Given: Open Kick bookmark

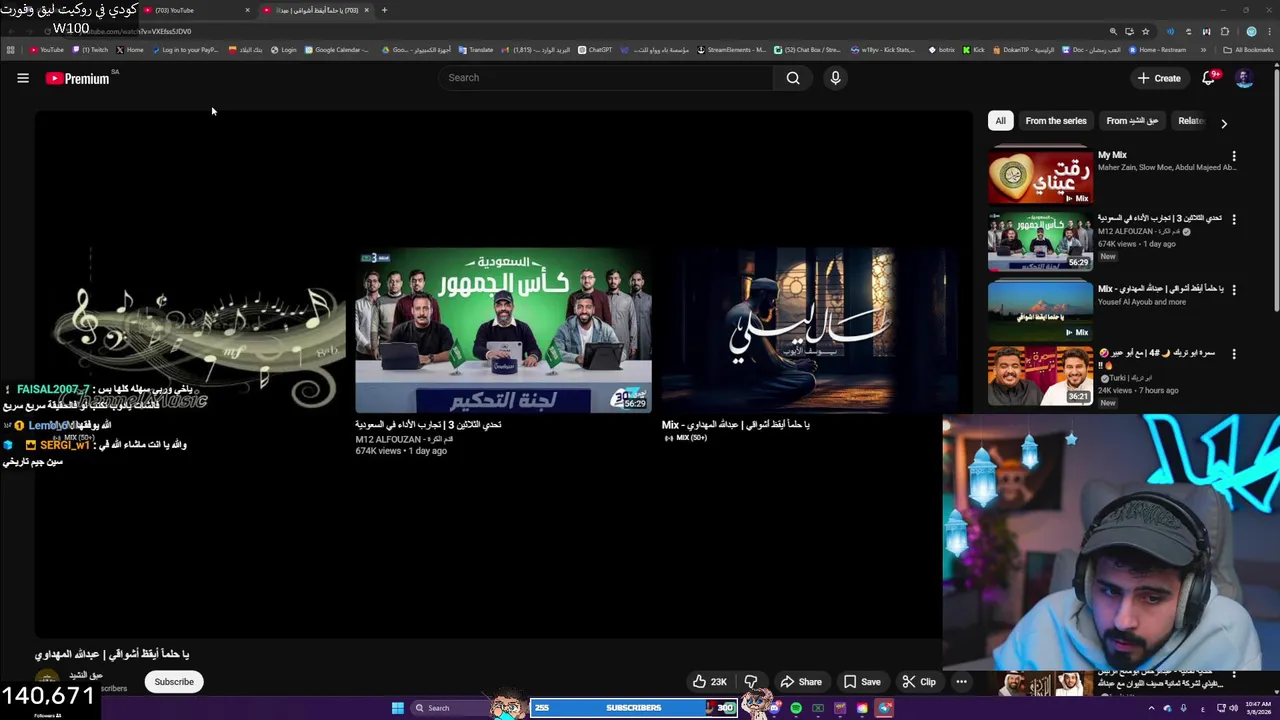Looking at the screenshot, I should coord(974,50).
